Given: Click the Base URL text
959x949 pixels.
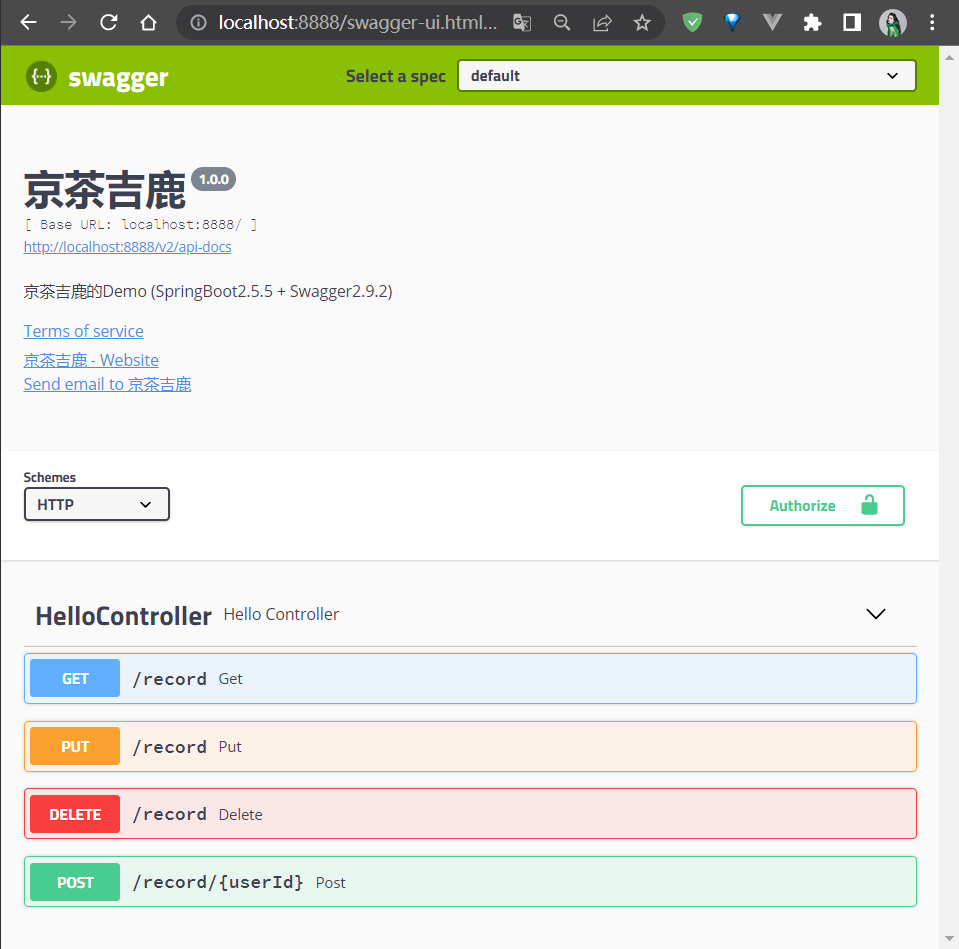Looking at the screenshot, I should [x=141, y=224].
